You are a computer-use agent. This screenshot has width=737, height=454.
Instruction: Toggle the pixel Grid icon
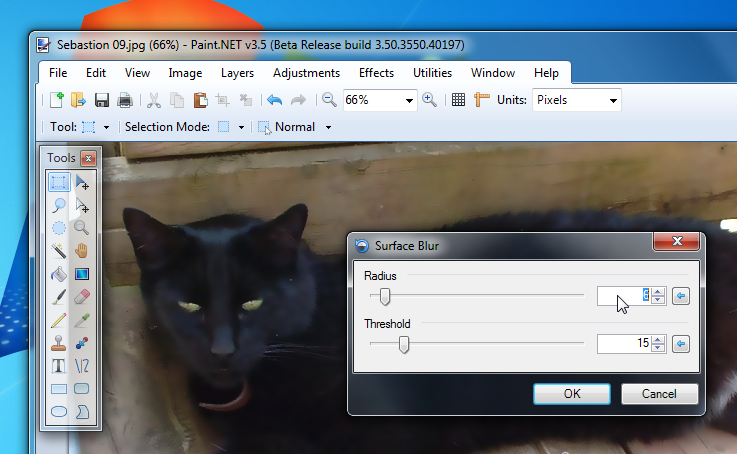458,100
